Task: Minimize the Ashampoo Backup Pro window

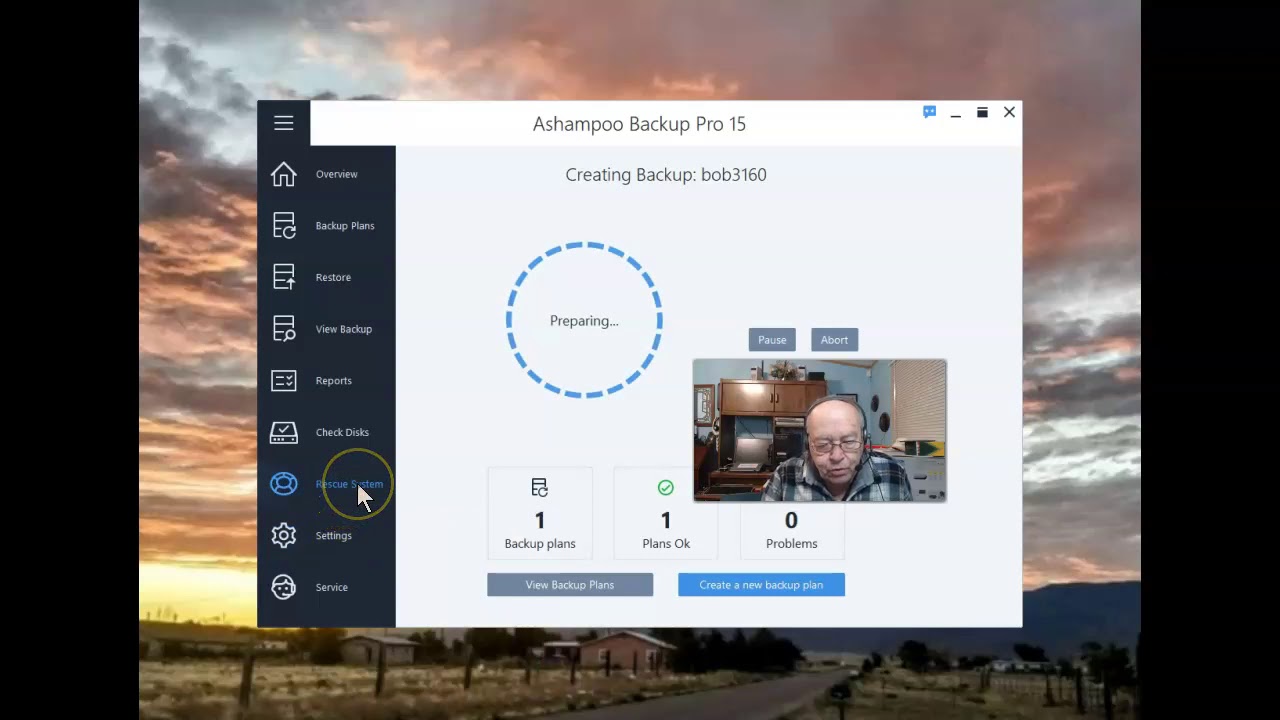Action: (x=956, y=113)
